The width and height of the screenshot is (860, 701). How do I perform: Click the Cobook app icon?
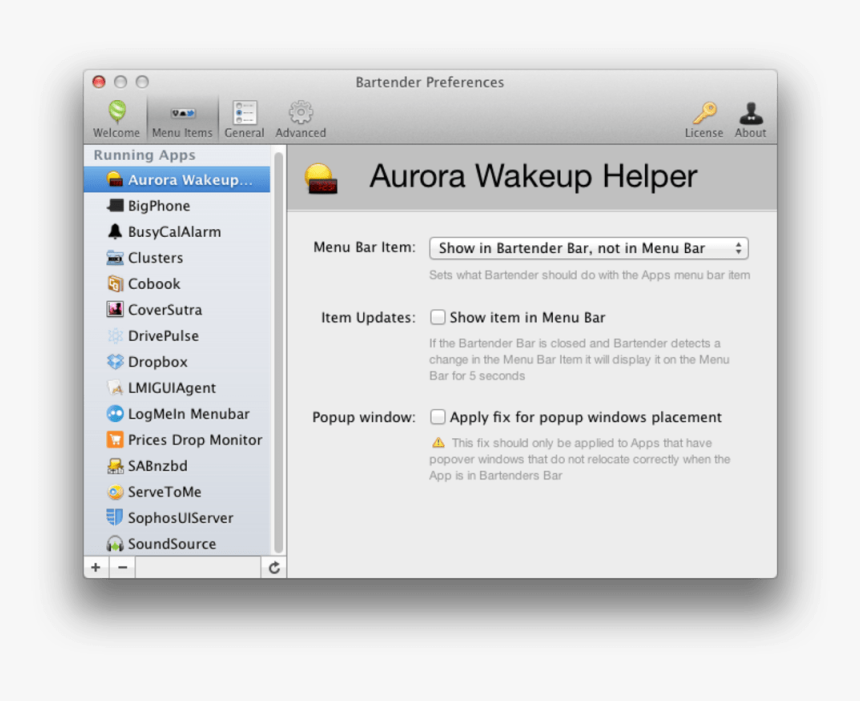click(115, 284)
